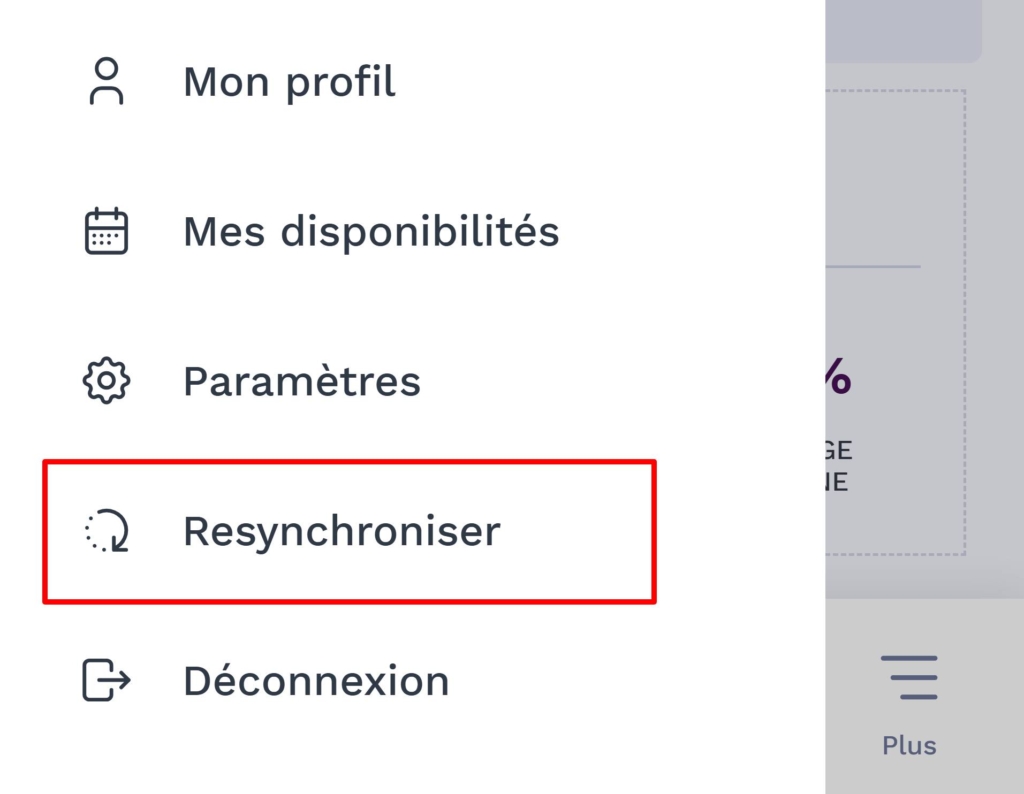Click the calendar icon beside Mes disponibilités

pyautogui.click(x=107, y=230)
